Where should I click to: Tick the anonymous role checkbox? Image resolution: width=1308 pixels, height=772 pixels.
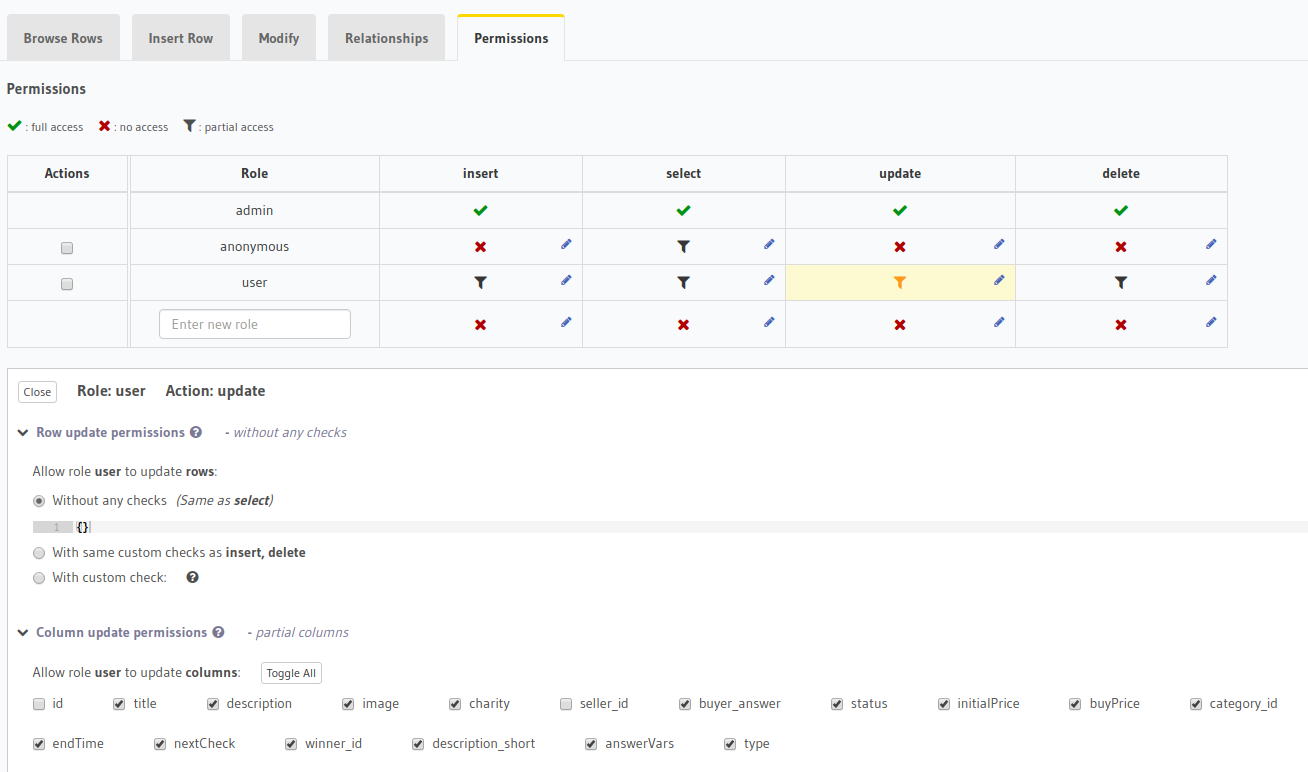67,248
